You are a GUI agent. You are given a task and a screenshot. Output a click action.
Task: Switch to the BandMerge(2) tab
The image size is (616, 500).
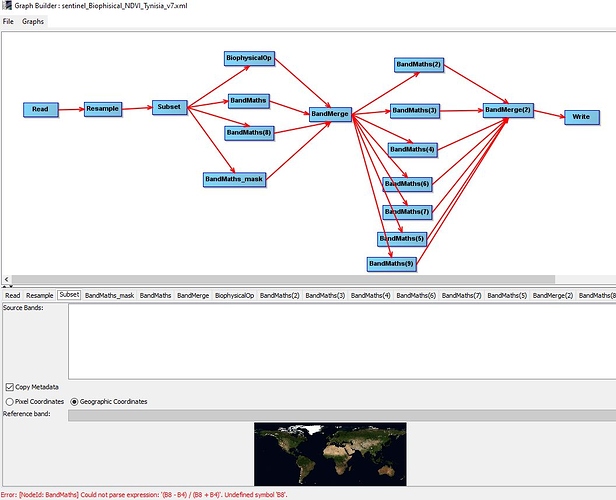coord(553,295)
